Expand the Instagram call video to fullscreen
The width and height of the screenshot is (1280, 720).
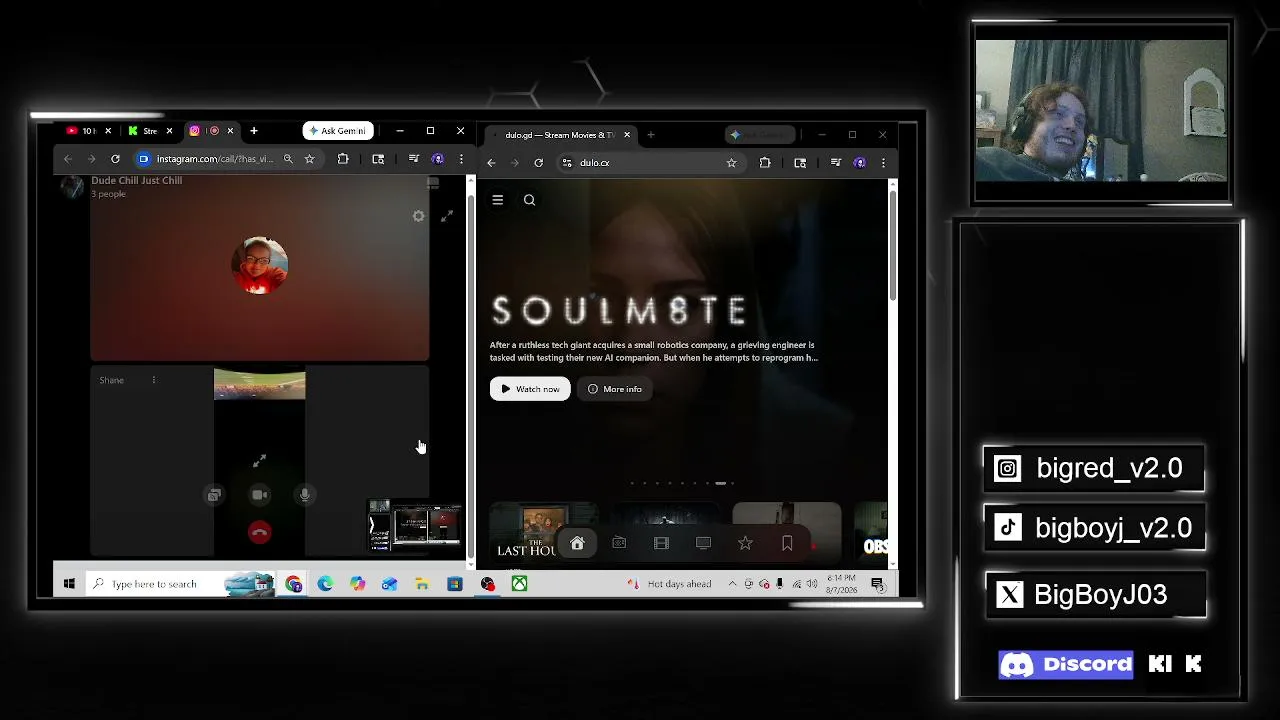pos(447,216)
